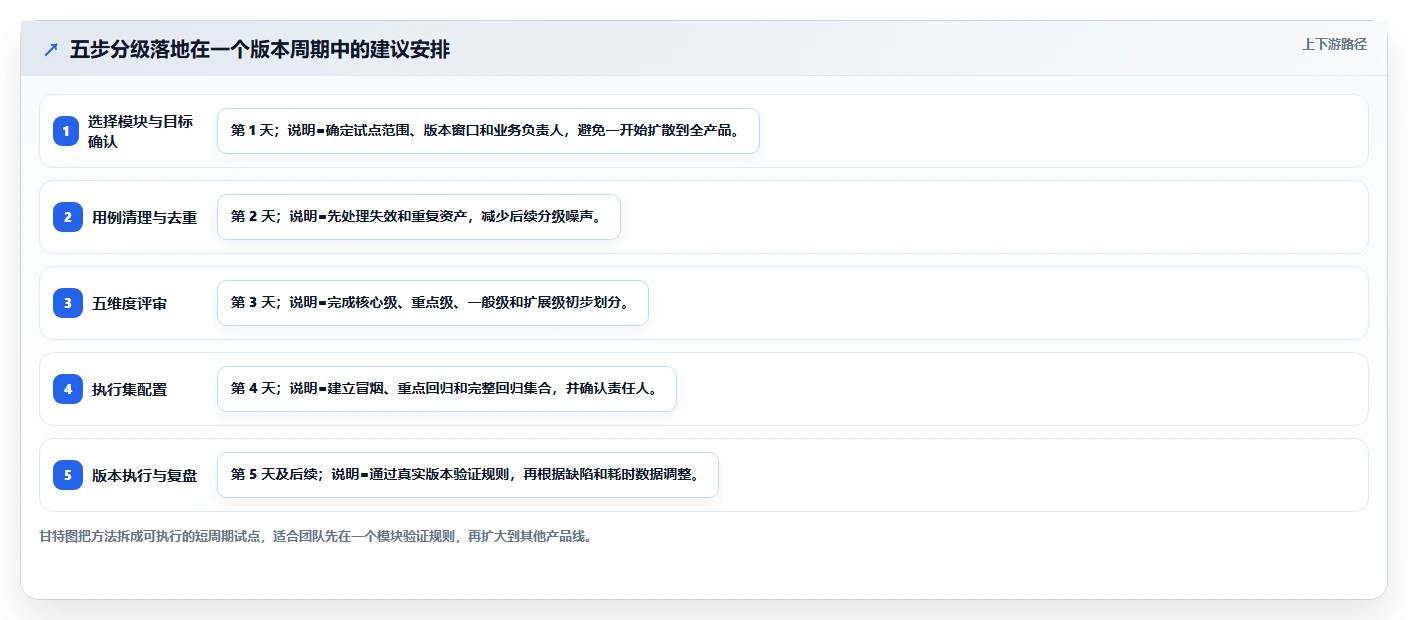The width and height of the screenshot is (1408, 620).
Task: Click the footer note starting with 甘特图把方法拆成
Action: click(316, 536)
